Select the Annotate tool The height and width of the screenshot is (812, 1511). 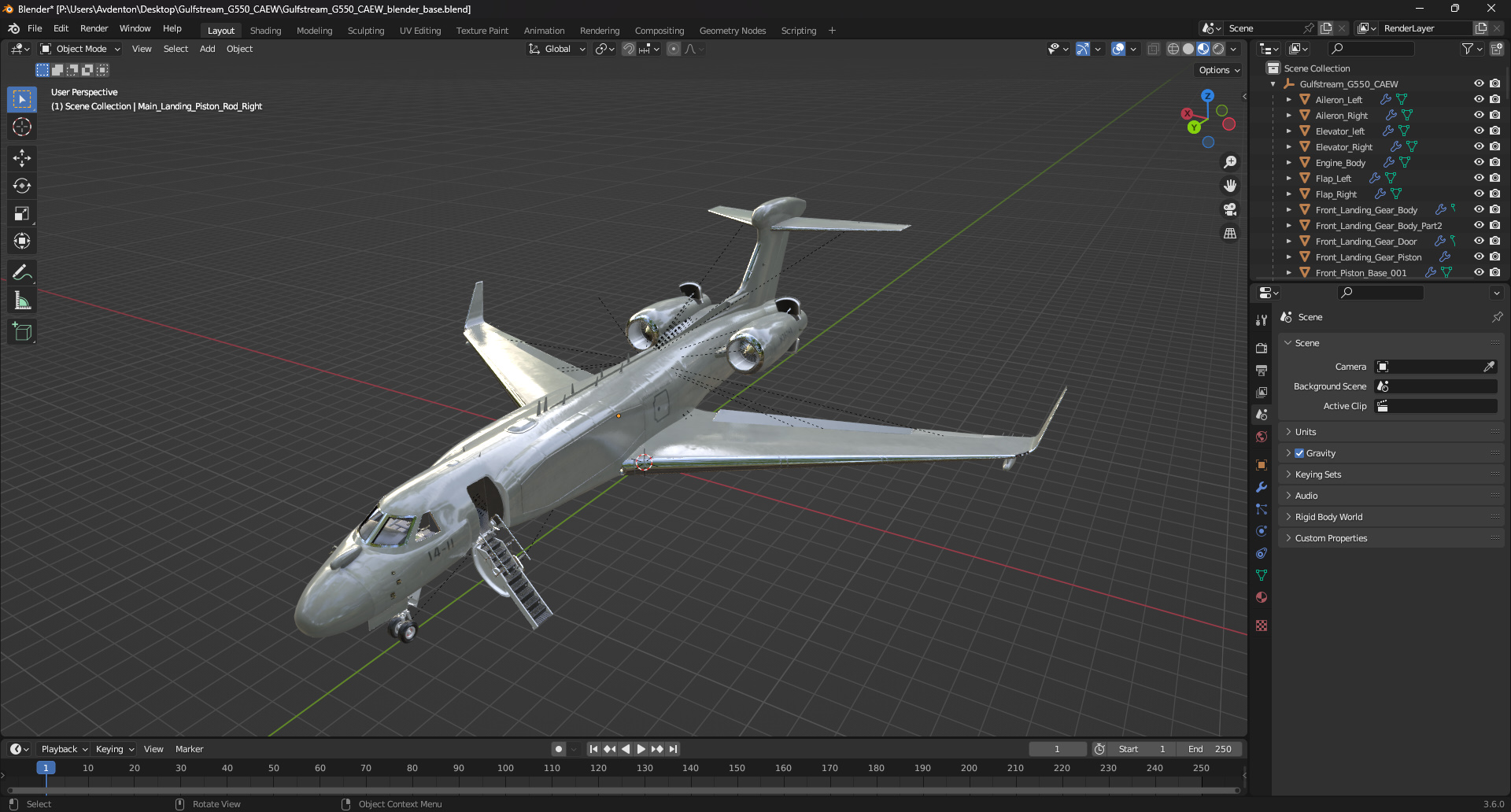22,273
